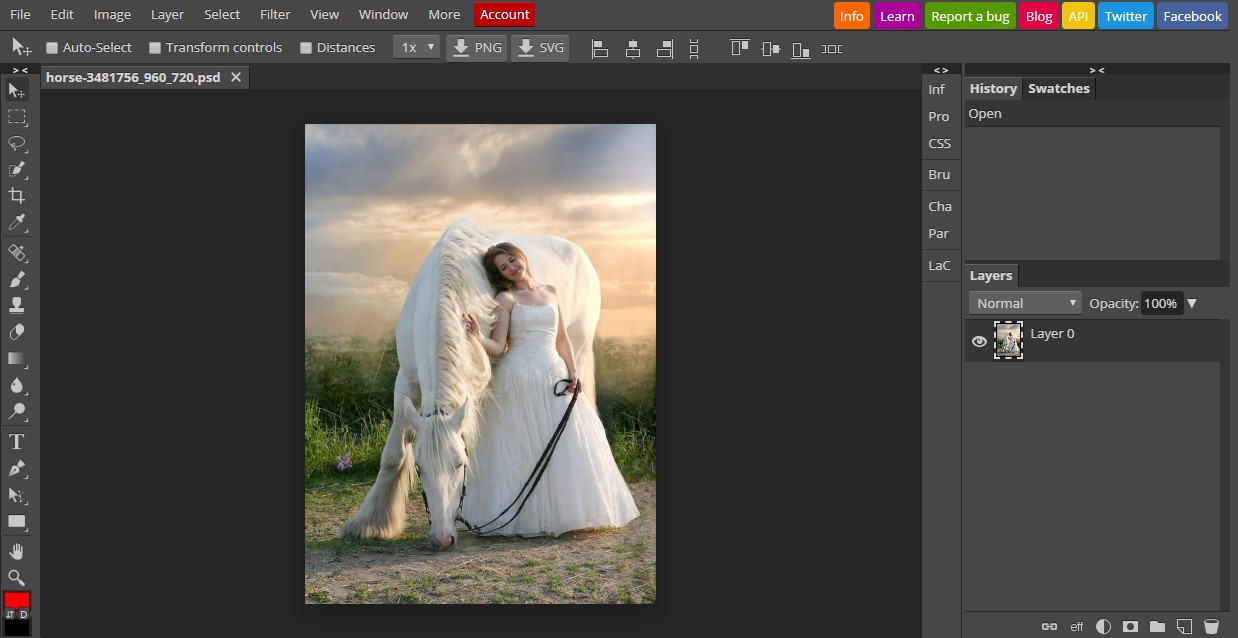The width and height of the screenshot is (1238, 638).
Task: Click the link layers icon
Action: coord(1049,627)
